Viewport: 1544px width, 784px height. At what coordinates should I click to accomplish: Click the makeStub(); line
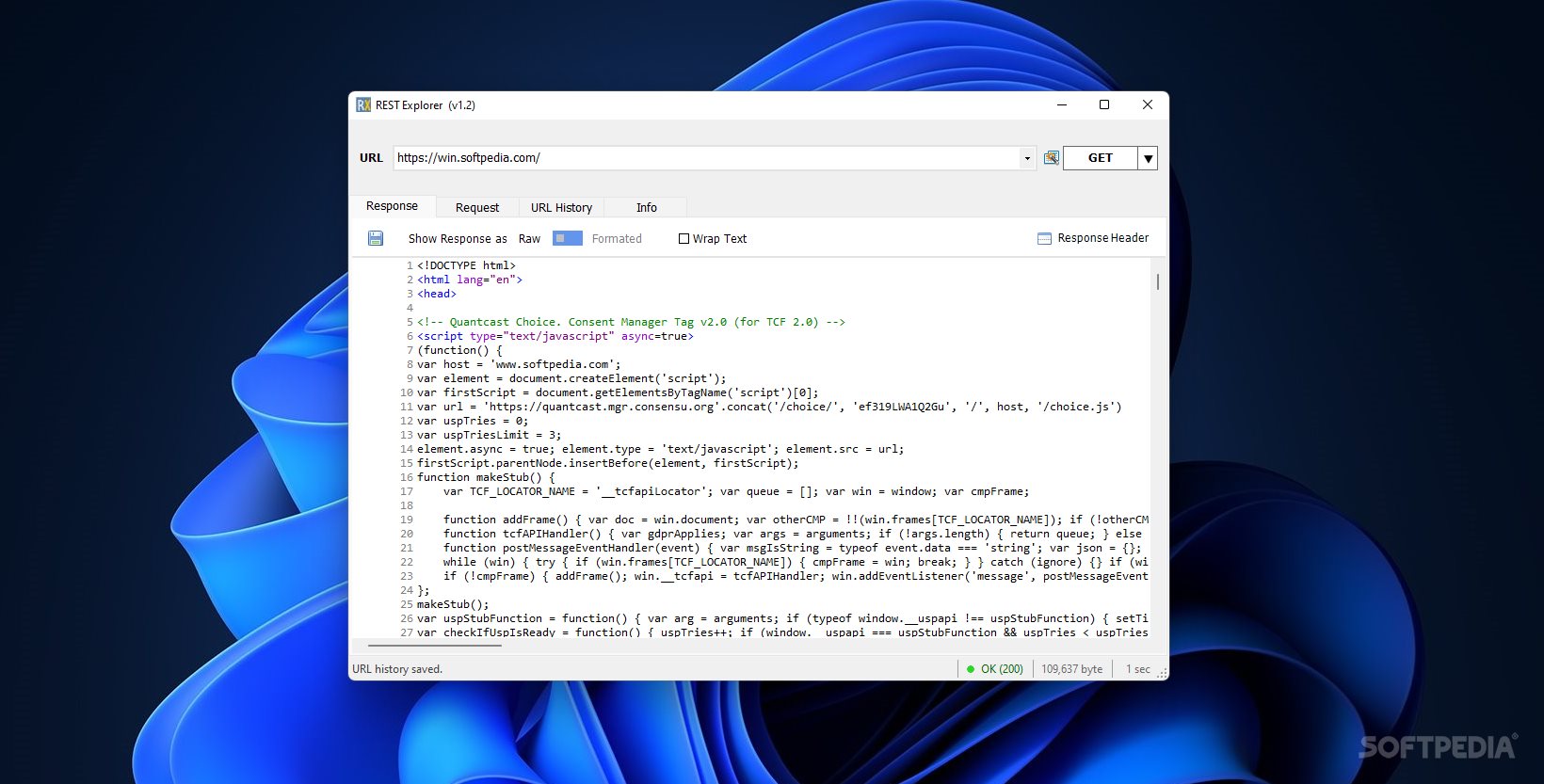[x=453, y=604]
